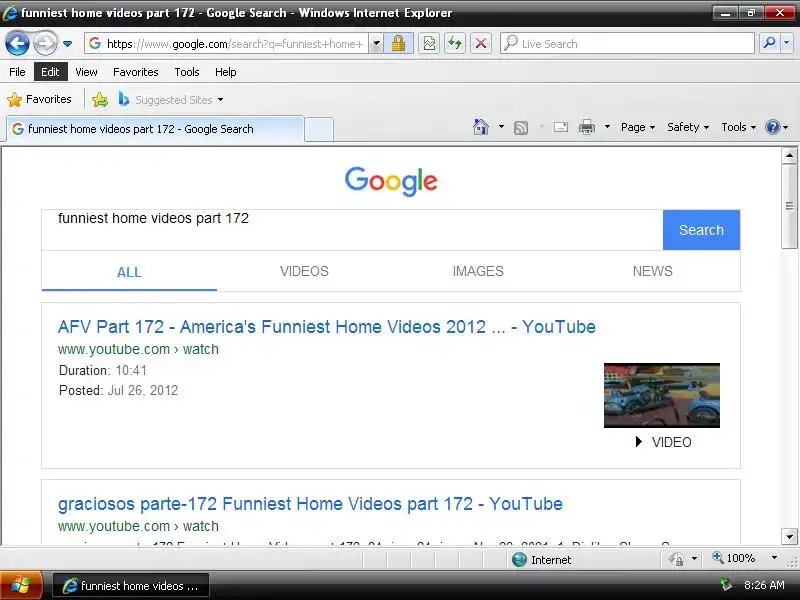The image size is (800, 600).
Task: Open the Page command menu
Action: (x=638, y=127)
